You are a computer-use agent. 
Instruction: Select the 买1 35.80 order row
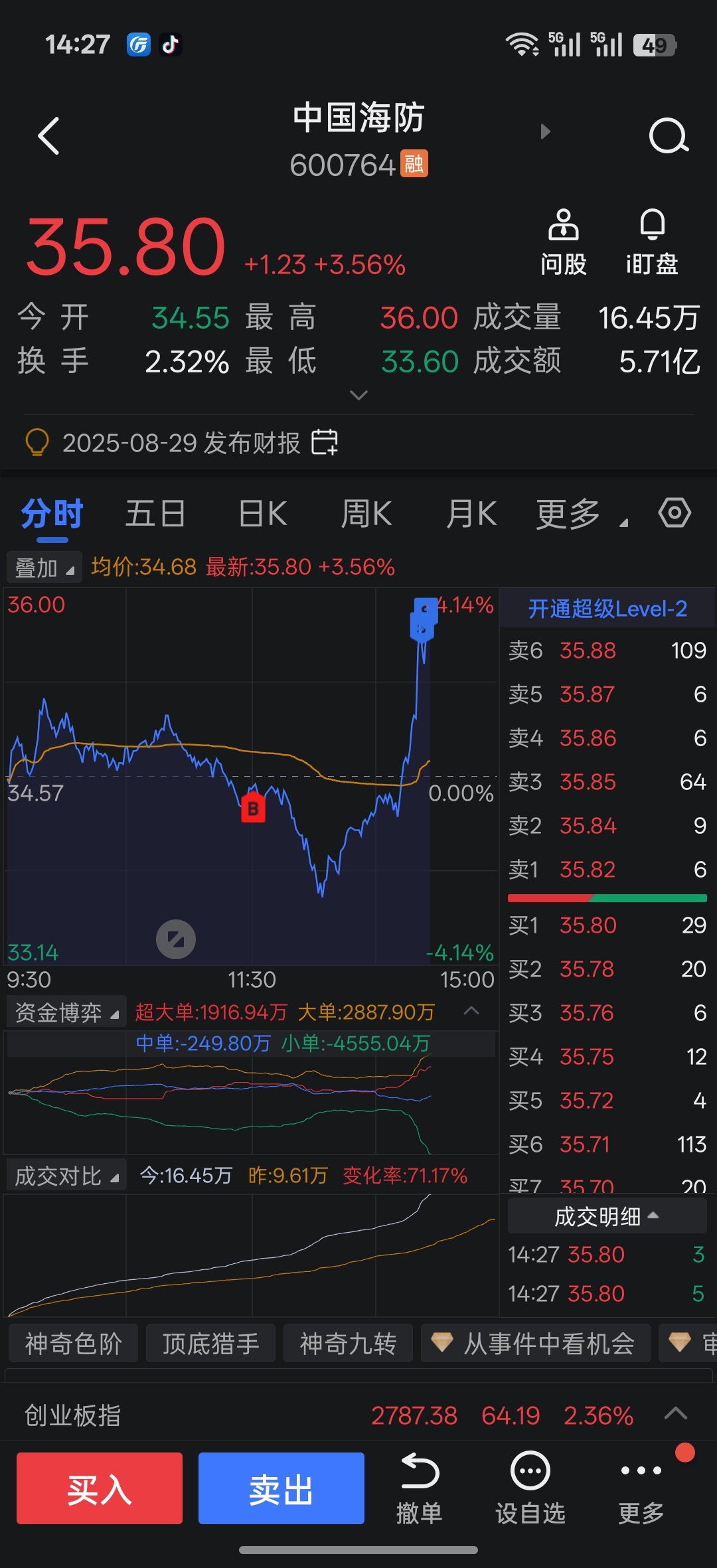607,925
